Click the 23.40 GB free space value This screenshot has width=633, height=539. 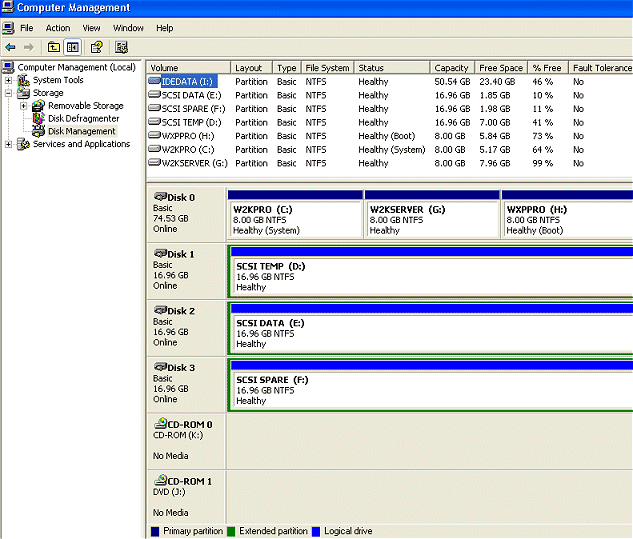point(497,82)
